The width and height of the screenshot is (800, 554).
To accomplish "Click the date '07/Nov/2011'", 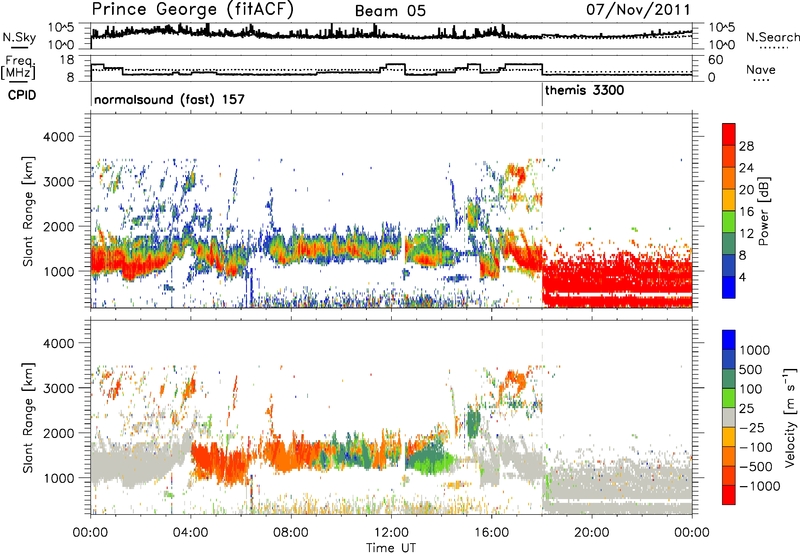I will pyautogui.click(x=638, y=10).
